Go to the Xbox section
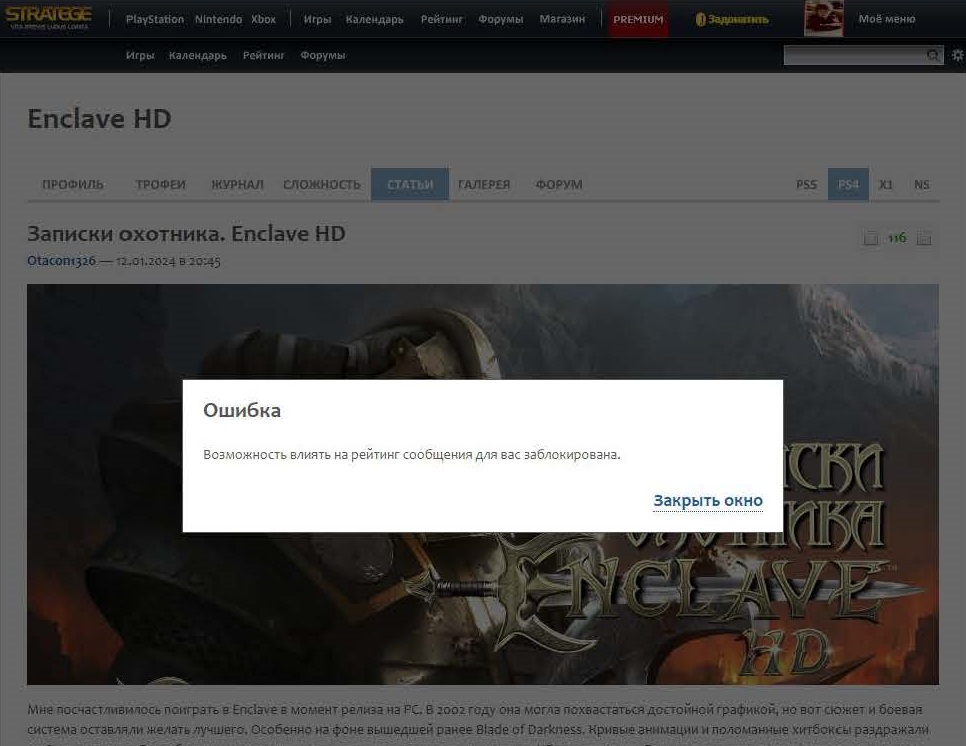Image resolution: width=966 pixels, height=746 pixels. pos(263,19)
